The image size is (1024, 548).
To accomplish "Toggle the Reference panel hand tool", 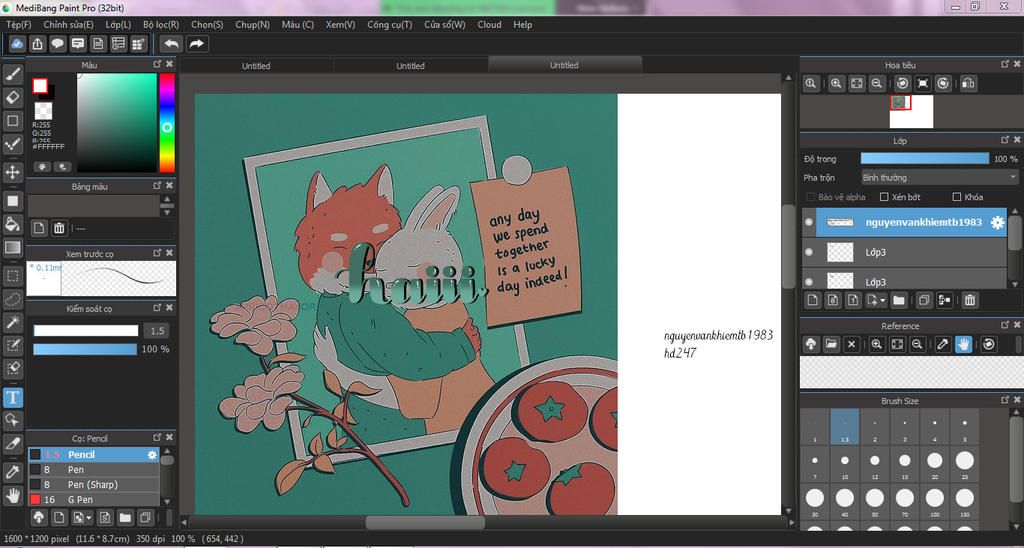I will pyautogui.click(x=963, y=344).
